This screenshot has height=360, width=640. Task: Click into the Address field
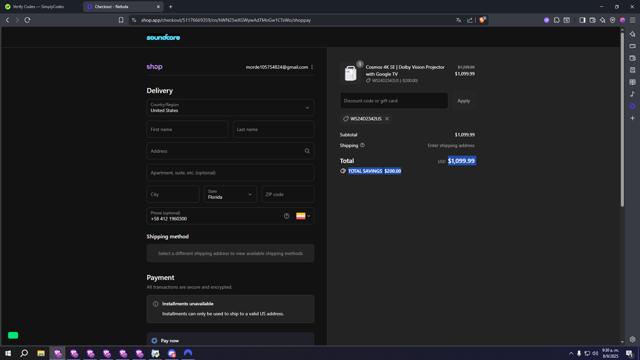tap(230, 151)
